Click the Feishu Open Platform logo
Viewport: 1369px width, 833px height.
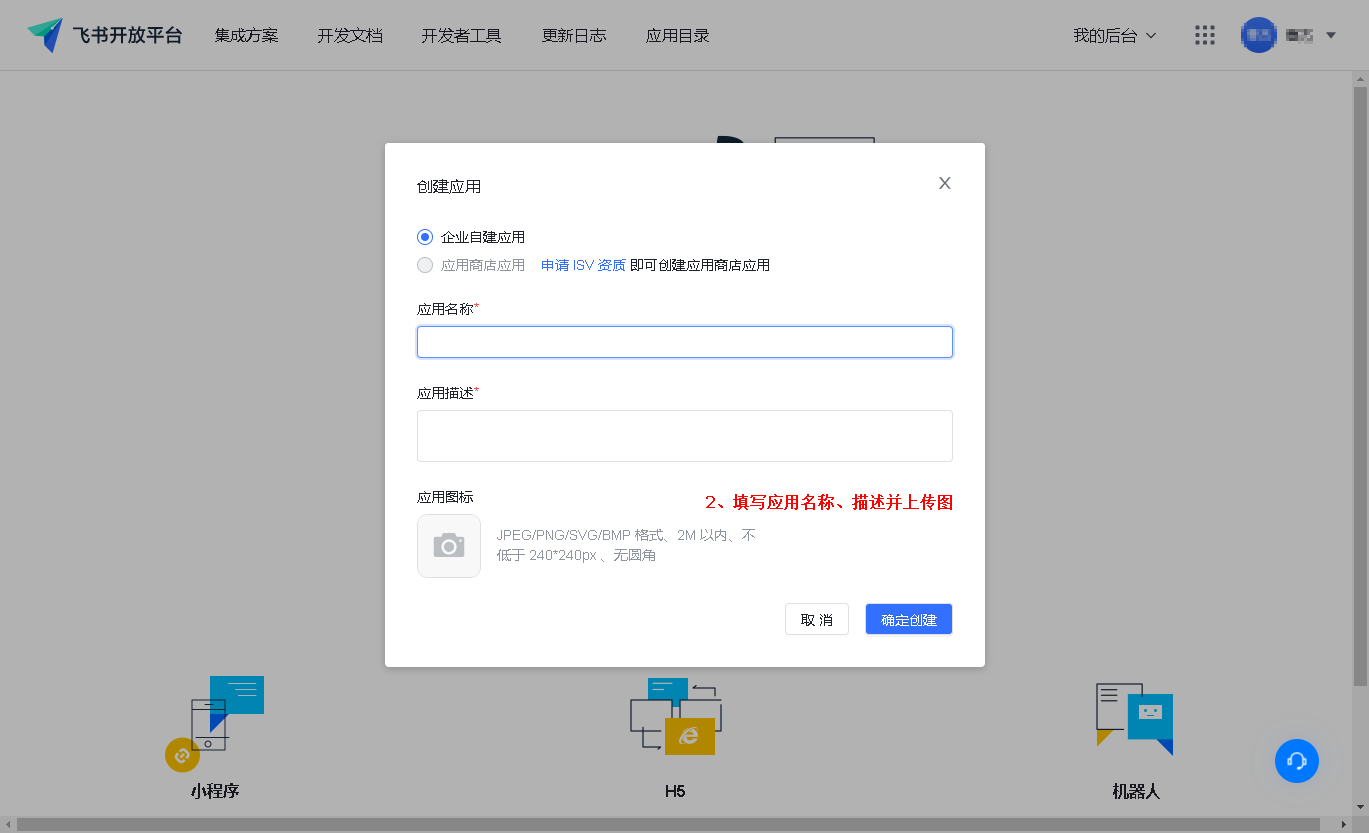[104, 36]
